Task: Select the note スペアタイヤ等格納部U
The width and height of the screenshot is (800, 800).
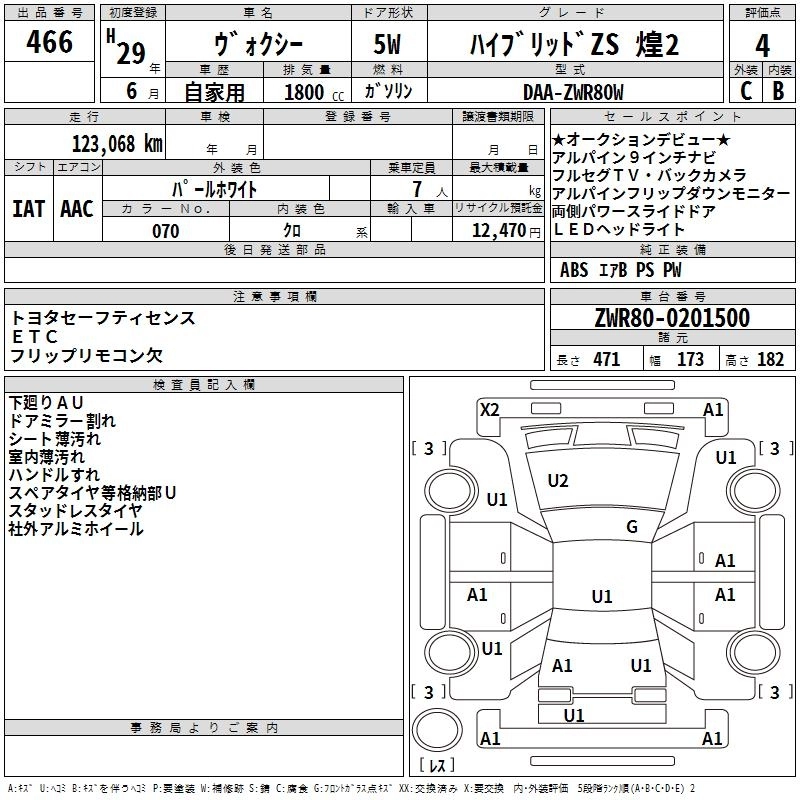Action: tap(92, 493)
